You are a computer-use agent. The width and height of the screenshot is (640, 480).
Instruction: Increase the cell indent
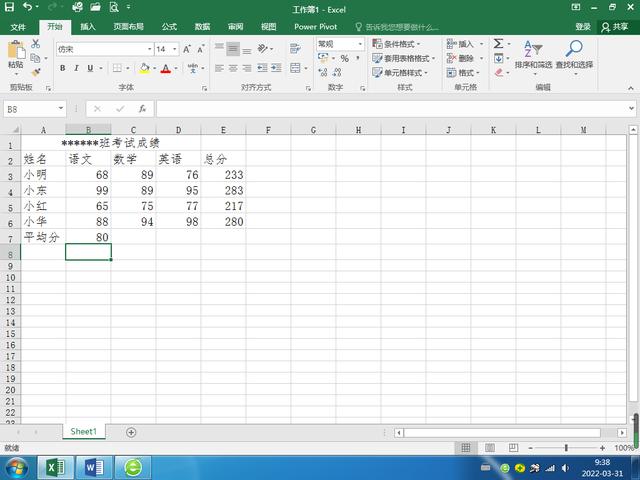(276, 68)
